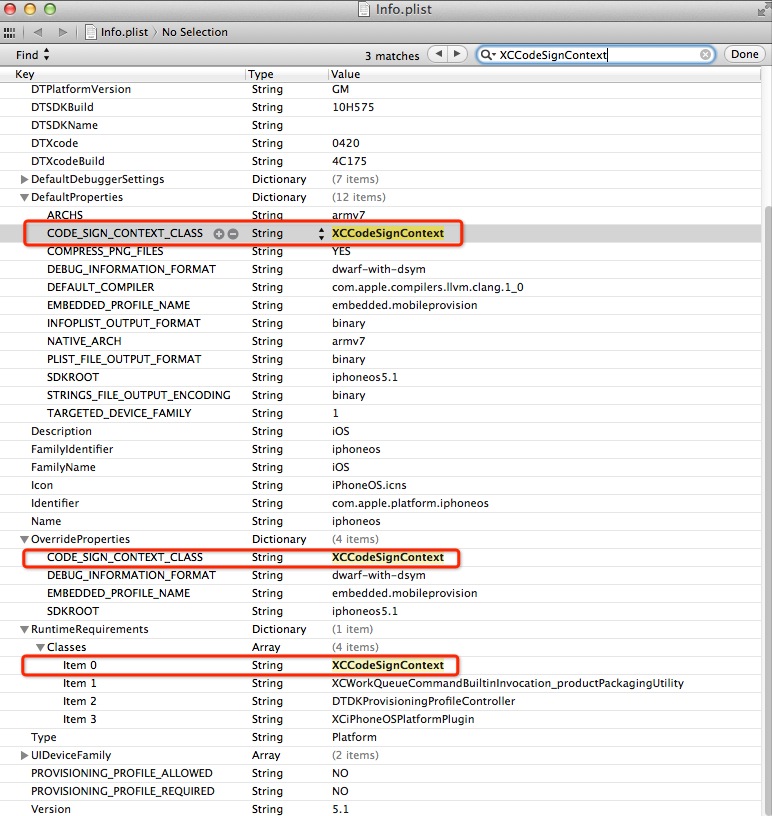772x816 pixels.
Task: Go forward with the right navigation arrow
Action: tap(64, 32)
